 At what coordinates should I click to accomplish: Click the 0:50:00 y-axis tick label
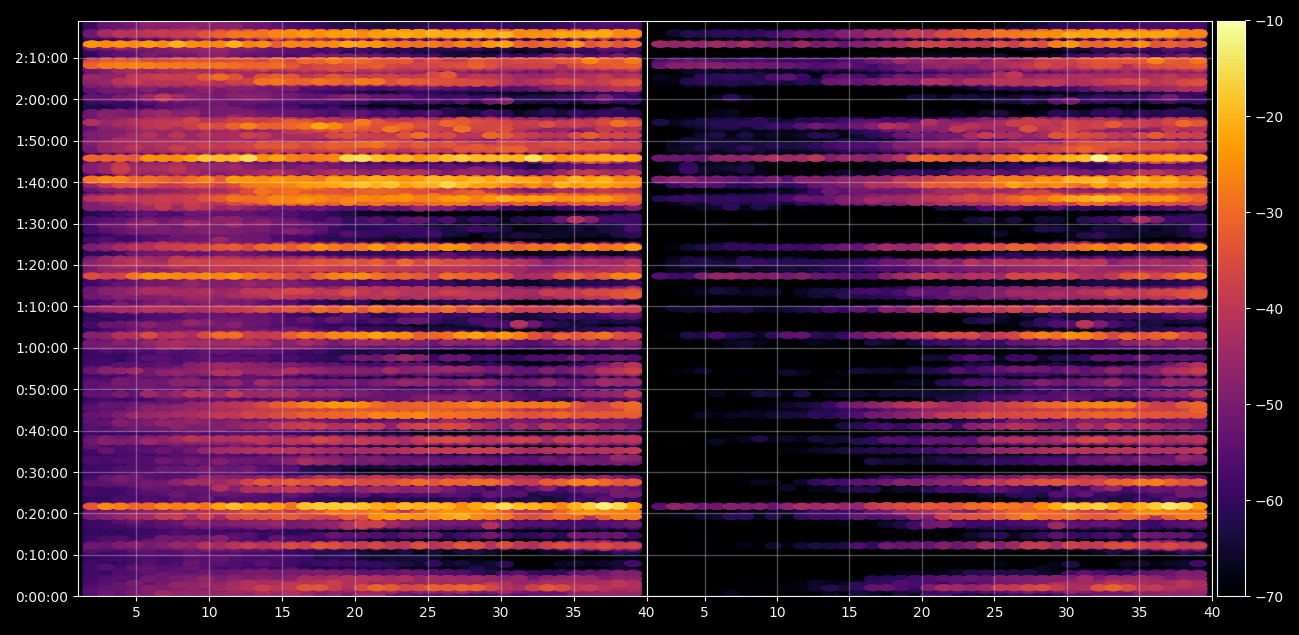(x=41, y=389)
